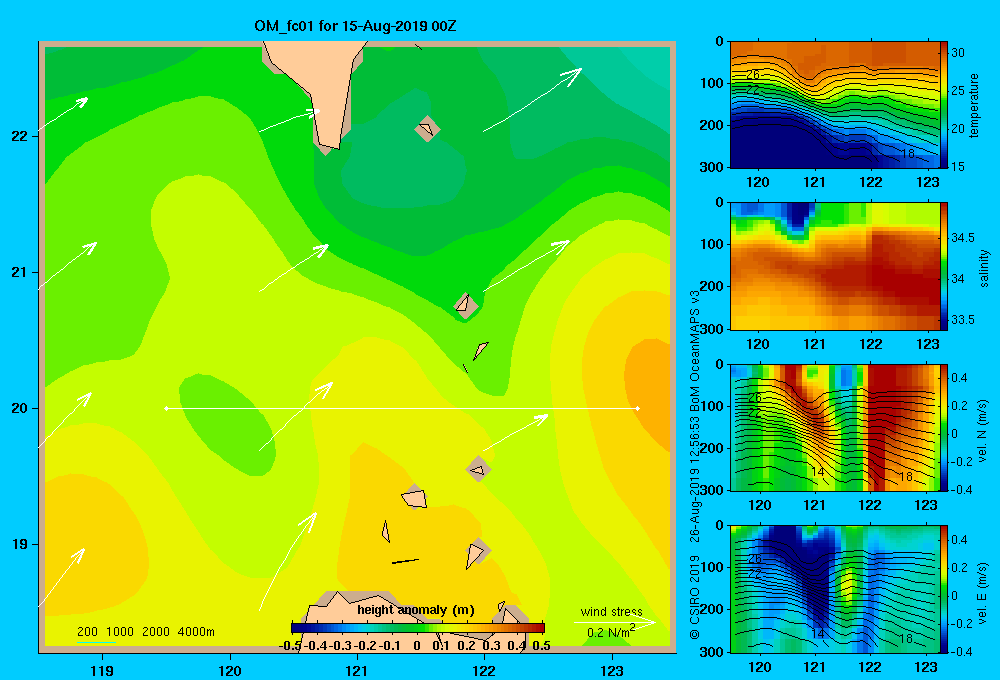
Task: Click the vel. E color scale bar
Action: pyautogui.click(x=944, y=589)
